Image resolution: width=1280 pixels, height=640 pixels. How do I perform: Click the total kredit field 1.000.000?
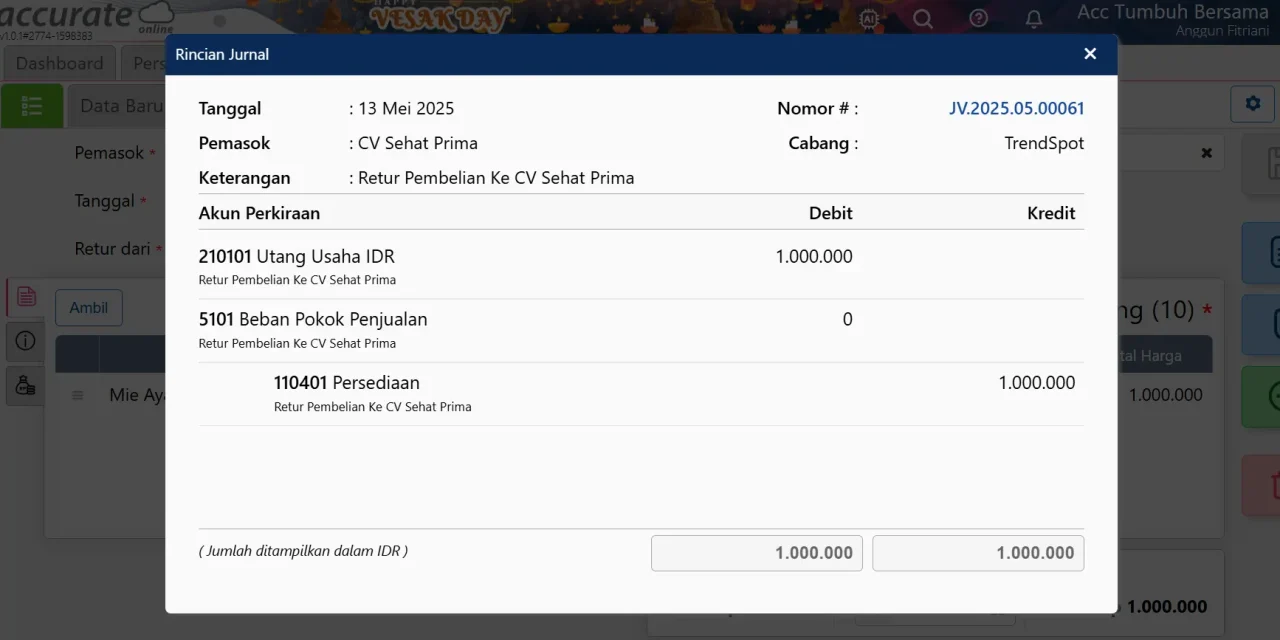coord(978,553)
